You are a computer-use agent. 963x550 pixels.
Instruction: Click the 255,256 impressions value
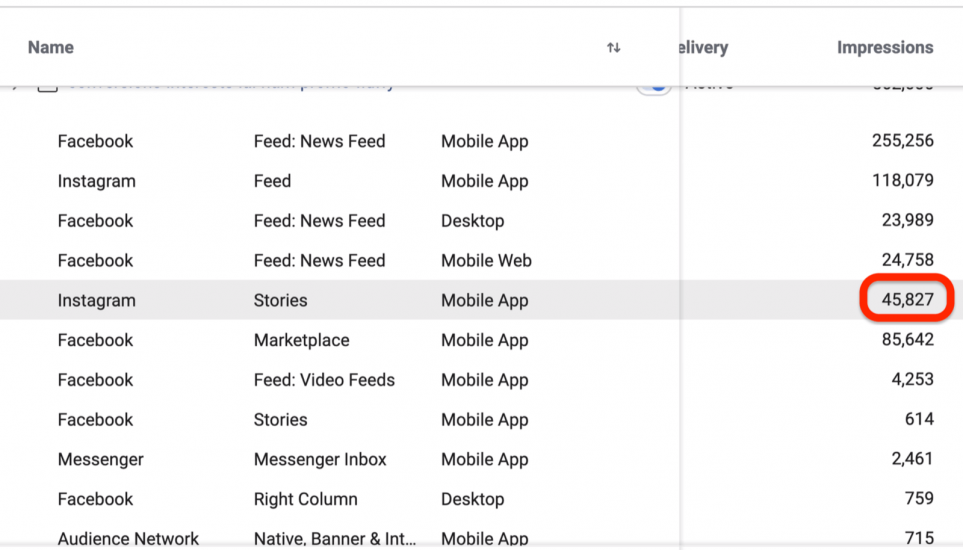coord(902,141)
